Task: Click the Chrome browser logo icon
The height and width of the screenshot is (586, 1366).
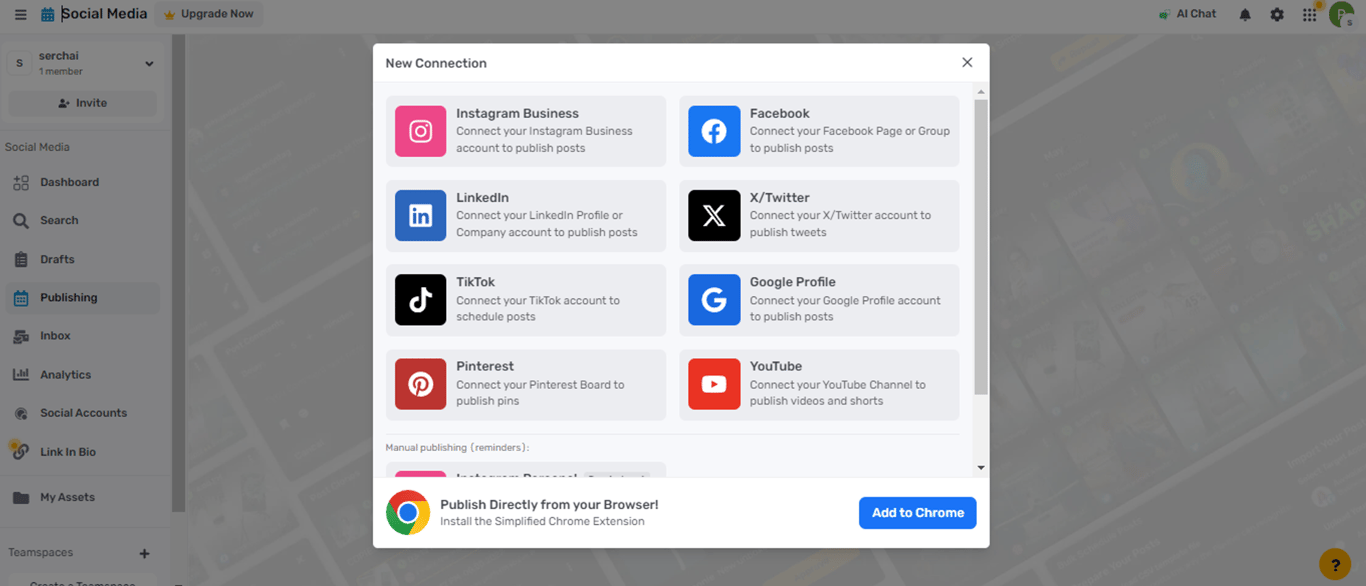Action: click(408, 512)
